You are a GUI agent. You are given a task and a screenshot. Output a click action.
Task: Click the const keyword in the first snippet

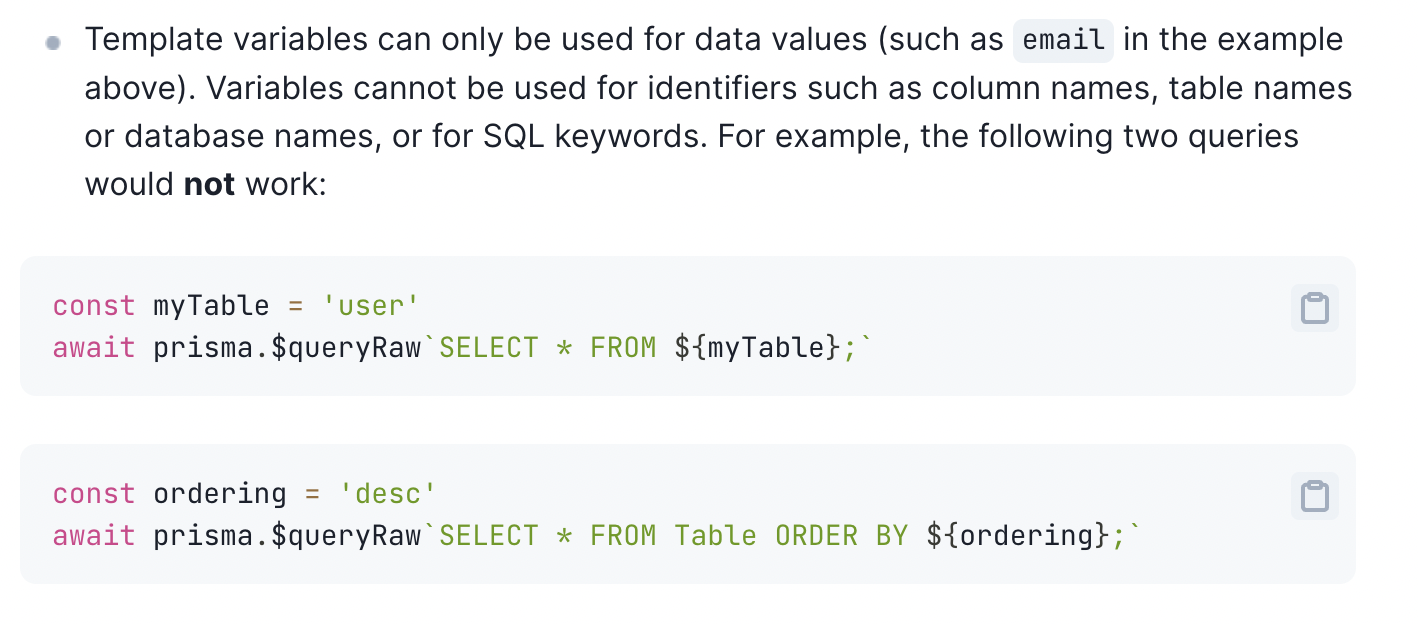(x=93, y=305)
